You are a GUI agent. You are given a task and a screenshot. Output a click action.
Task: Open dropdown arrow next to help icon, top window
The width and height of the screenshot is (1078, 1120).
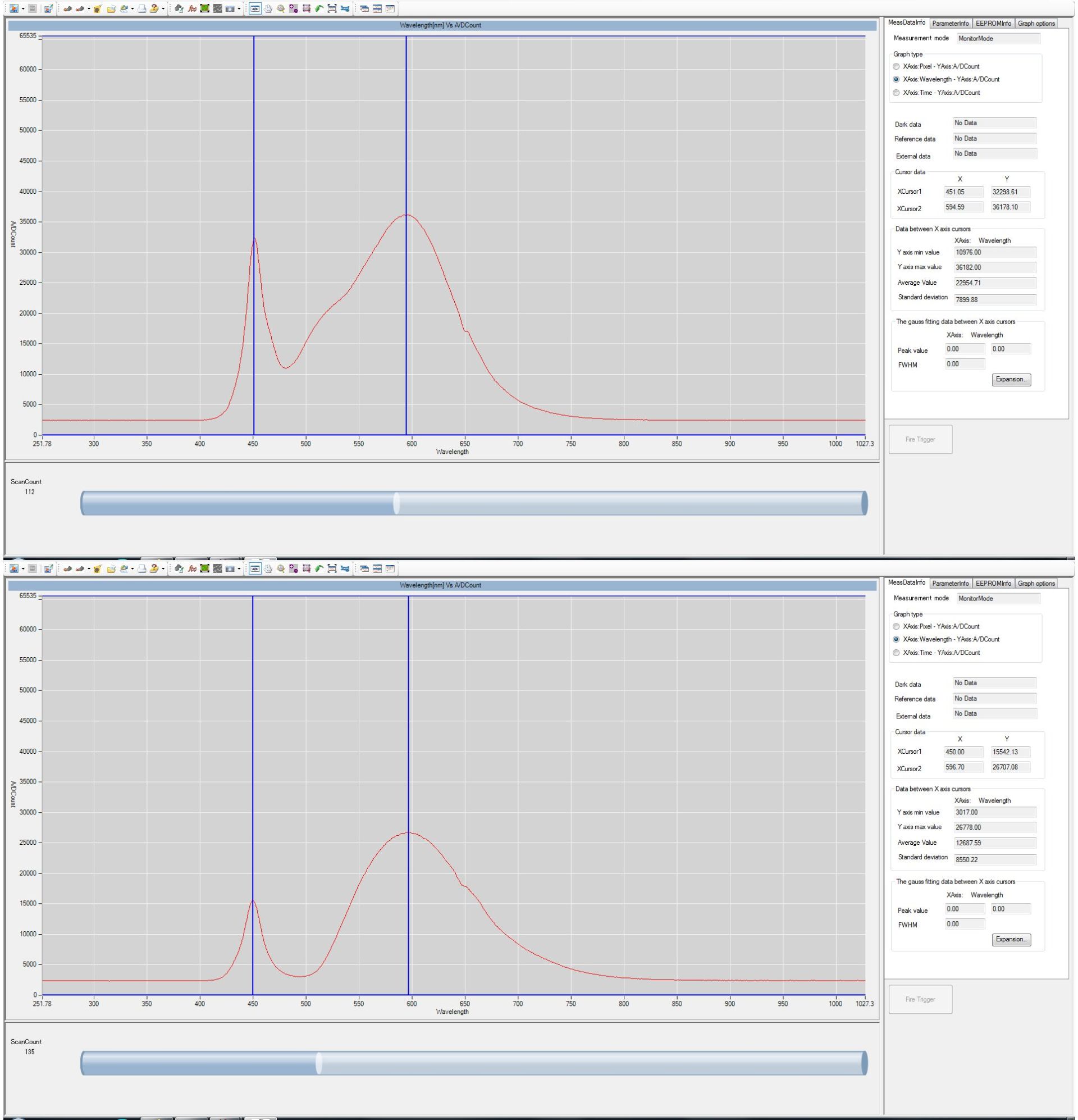click(x=163, y=8)
